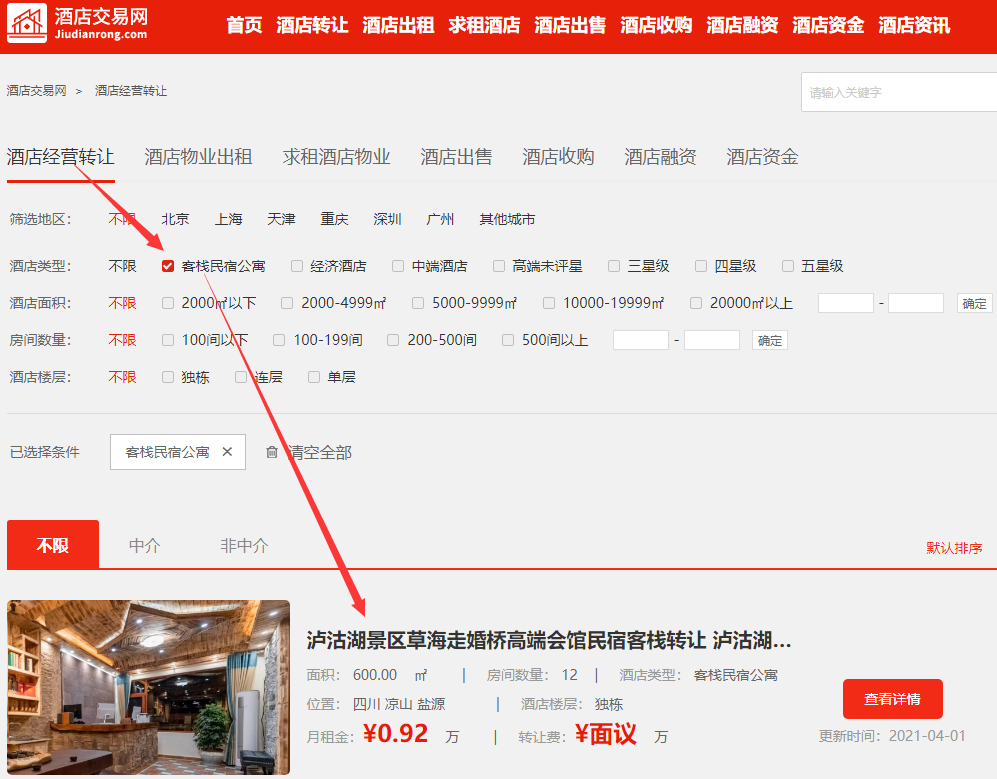Viewport: 997px width, 779px height.
Task: Filter region by 上海
Action: (x=228, y=219)
